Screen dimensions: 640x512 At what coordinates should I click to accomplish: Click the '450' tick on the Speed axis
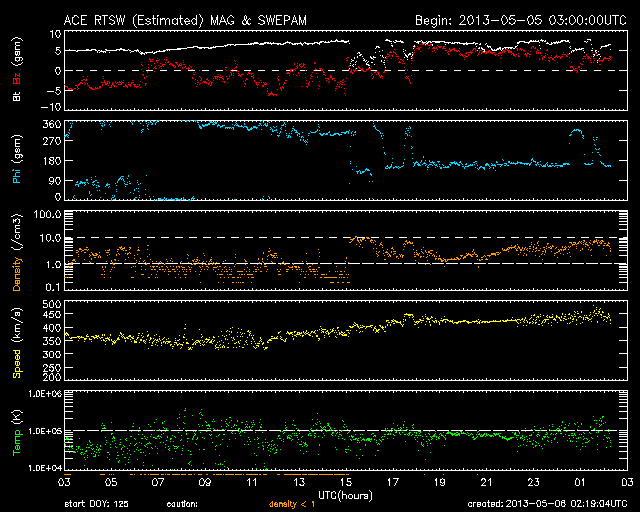[53, 314]
